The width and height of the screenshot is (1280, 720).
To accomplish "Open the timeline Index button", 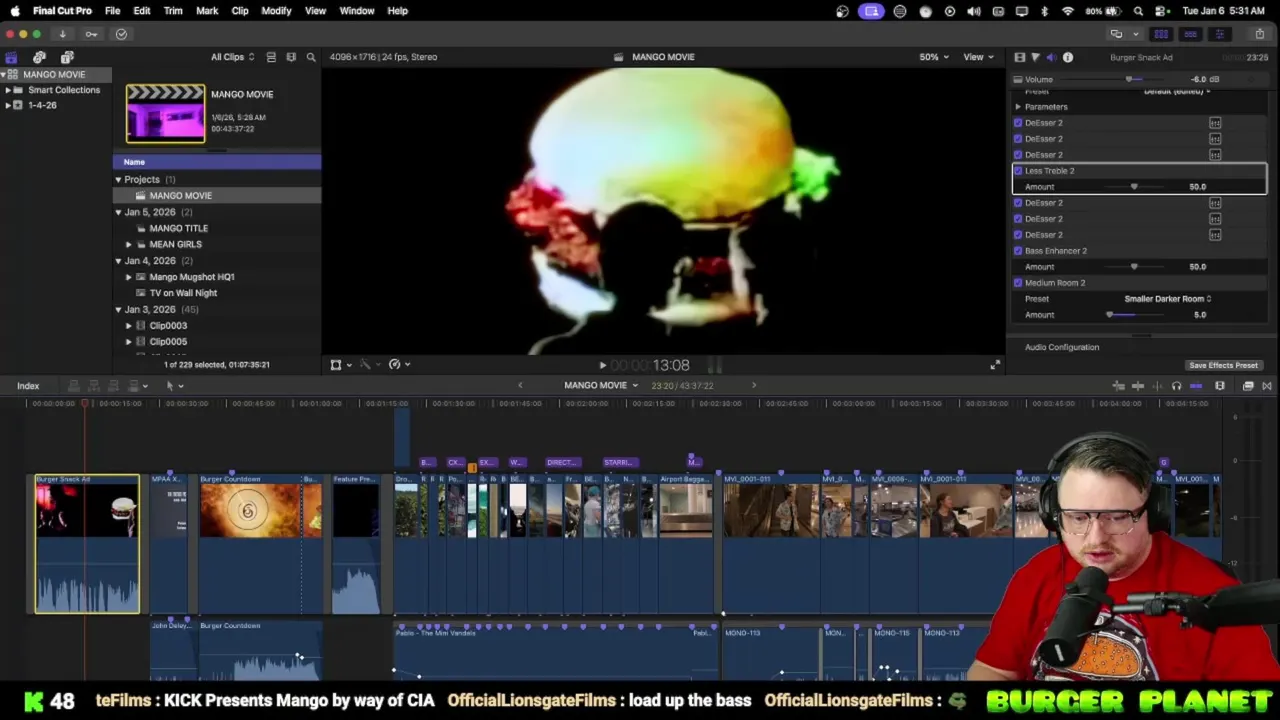I will point(28,386).
